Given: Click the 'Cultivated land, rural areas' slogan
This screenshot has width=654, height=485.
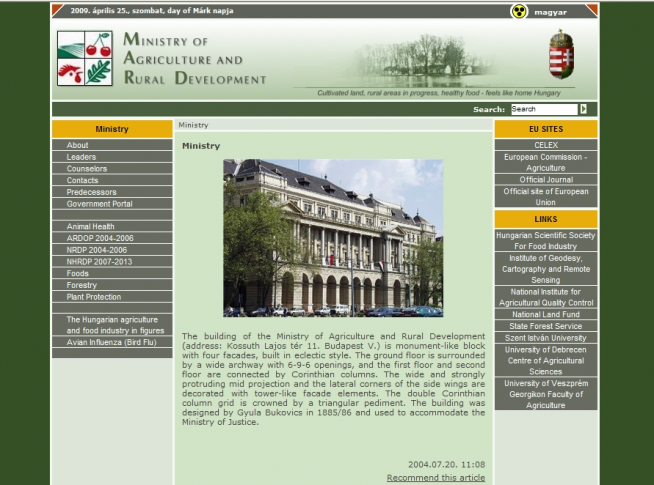Looking at the screenshot, I should [438, 93].
